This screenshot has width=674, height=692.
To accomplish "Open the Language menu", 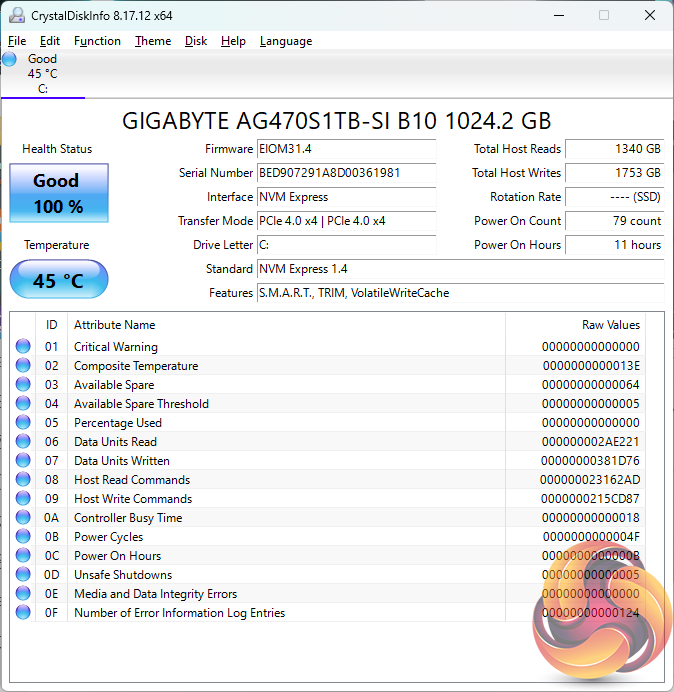I will [285, 41].
